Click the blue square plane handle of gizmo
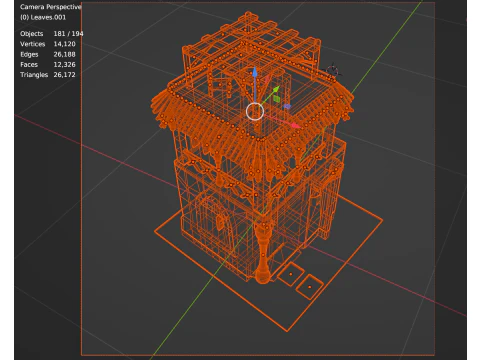The image size is (480, 360). coord(287,106)
